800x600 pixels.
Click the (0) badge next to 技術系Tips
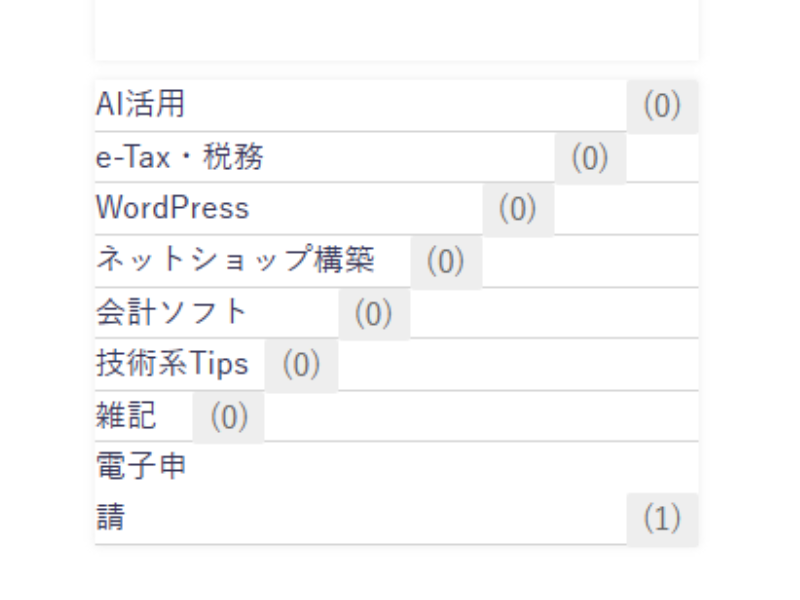point(301,366)
